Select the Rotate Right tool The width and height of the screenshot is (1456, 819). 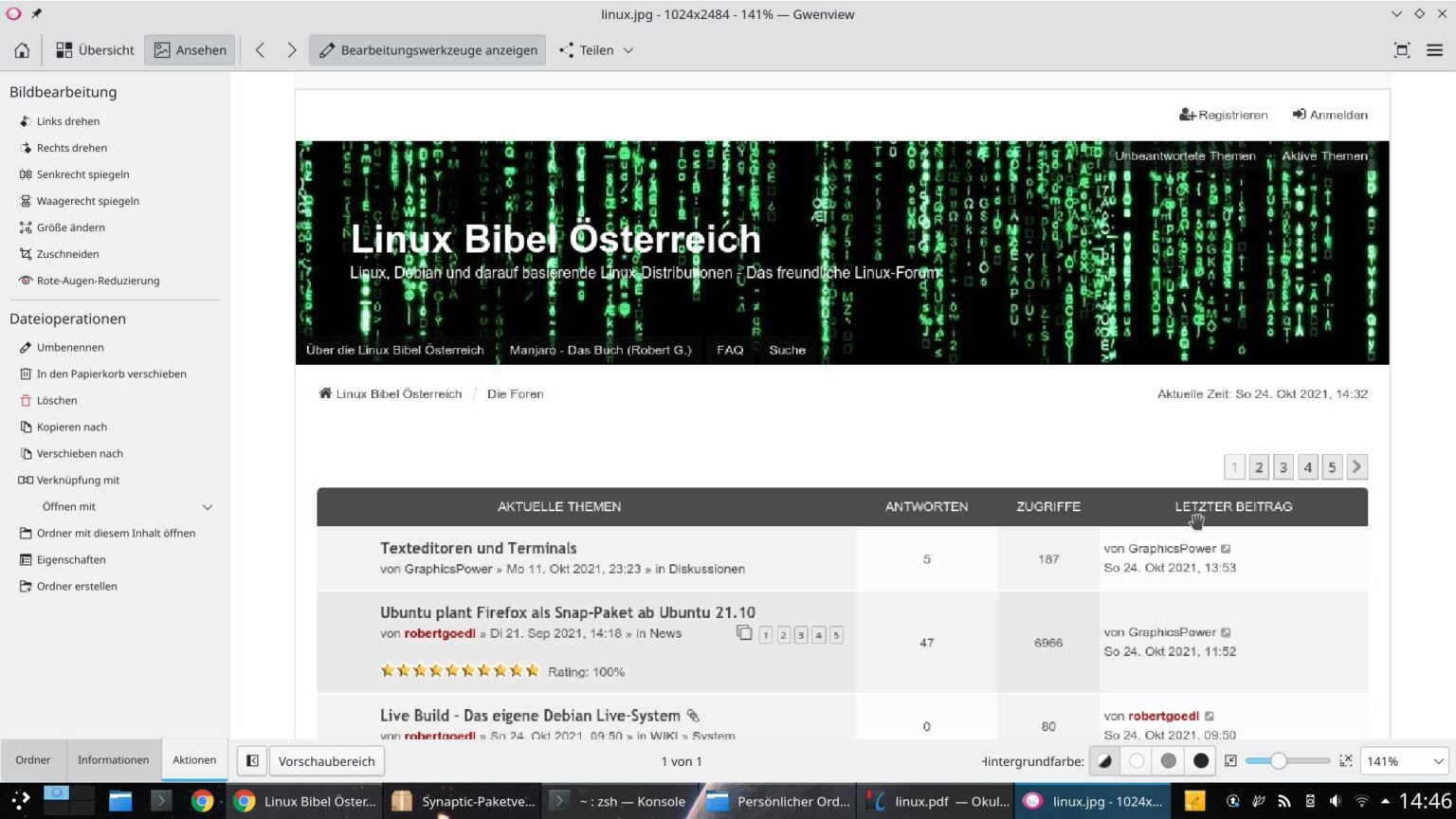coord(70,148)
